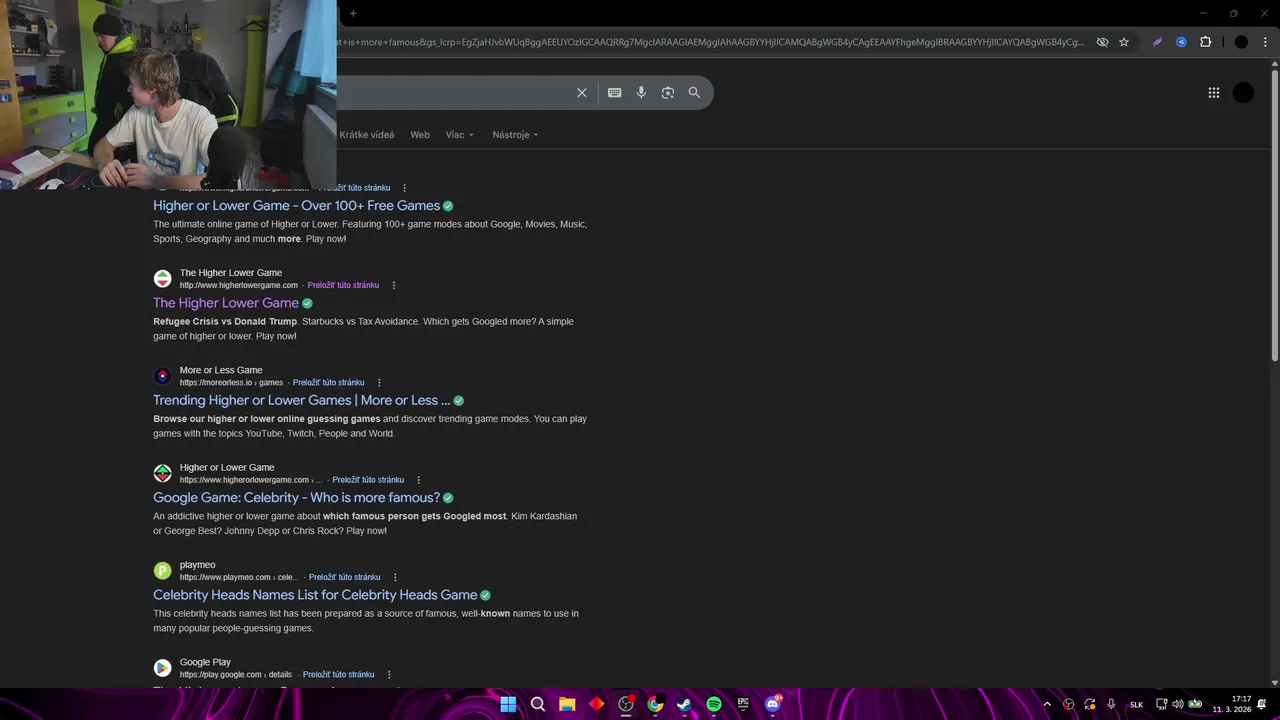Click the Google Play site favicon
1280x720 pixels.
pos(162,668)
